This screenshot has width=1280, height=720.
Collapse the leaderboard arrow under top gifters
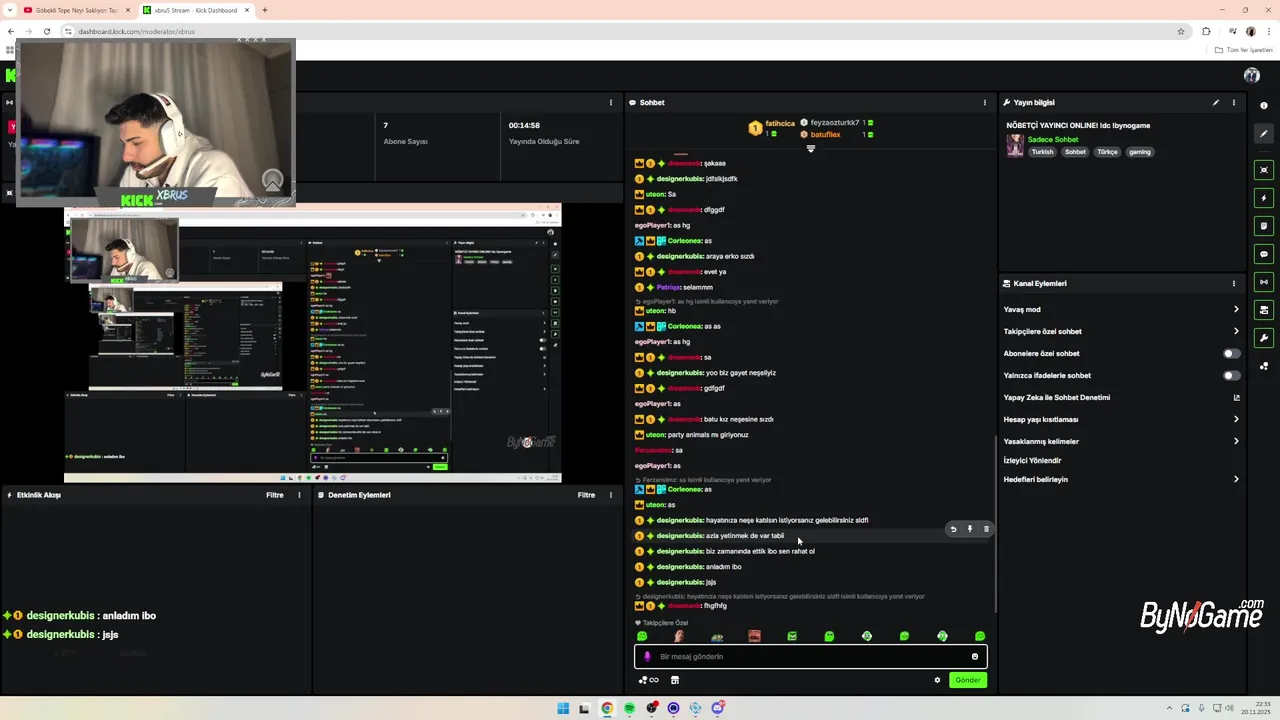pyautogui.click(x=811, y=148)
